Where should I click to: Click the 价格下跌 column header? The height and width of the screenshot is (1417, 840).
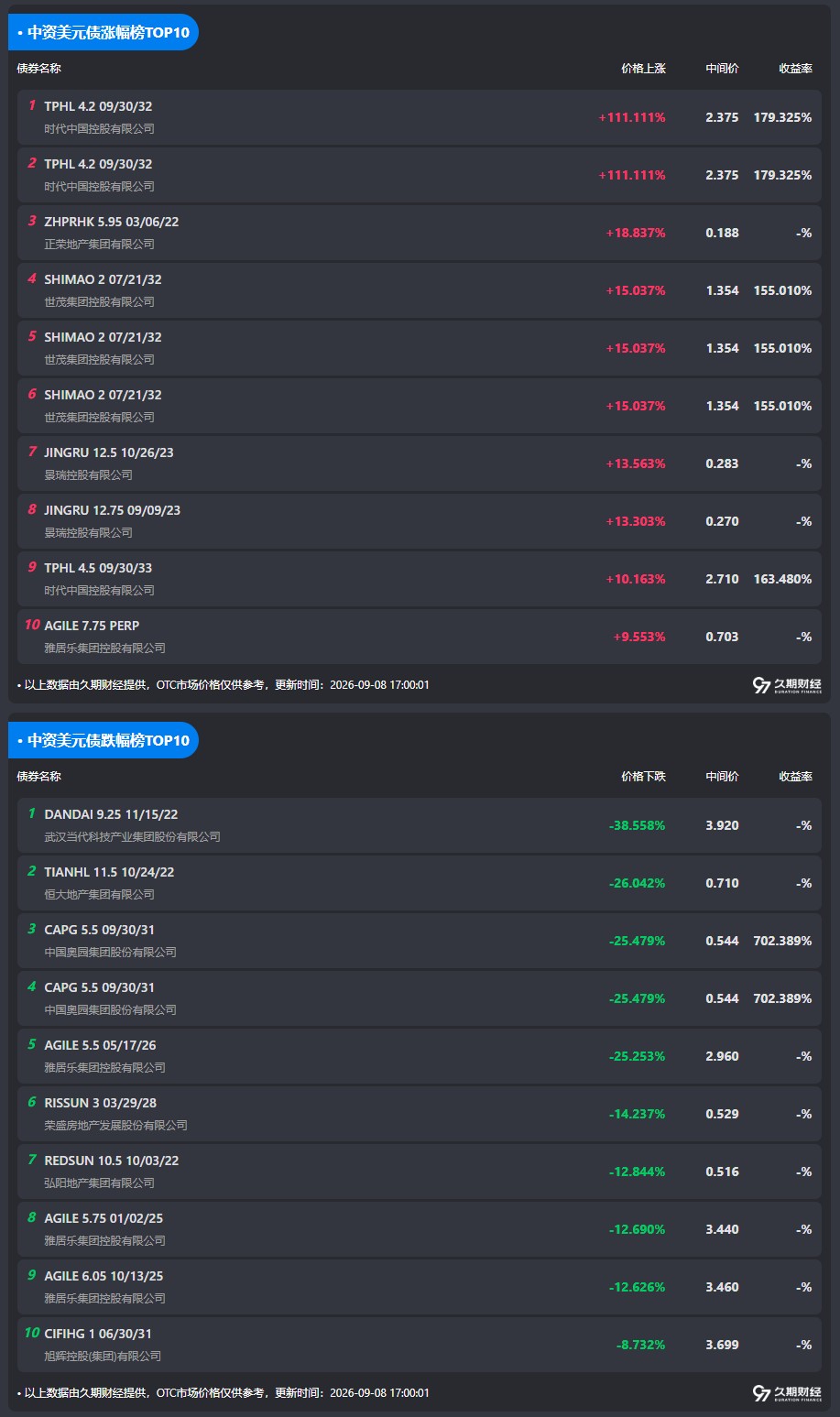click(x=643, y=777)
